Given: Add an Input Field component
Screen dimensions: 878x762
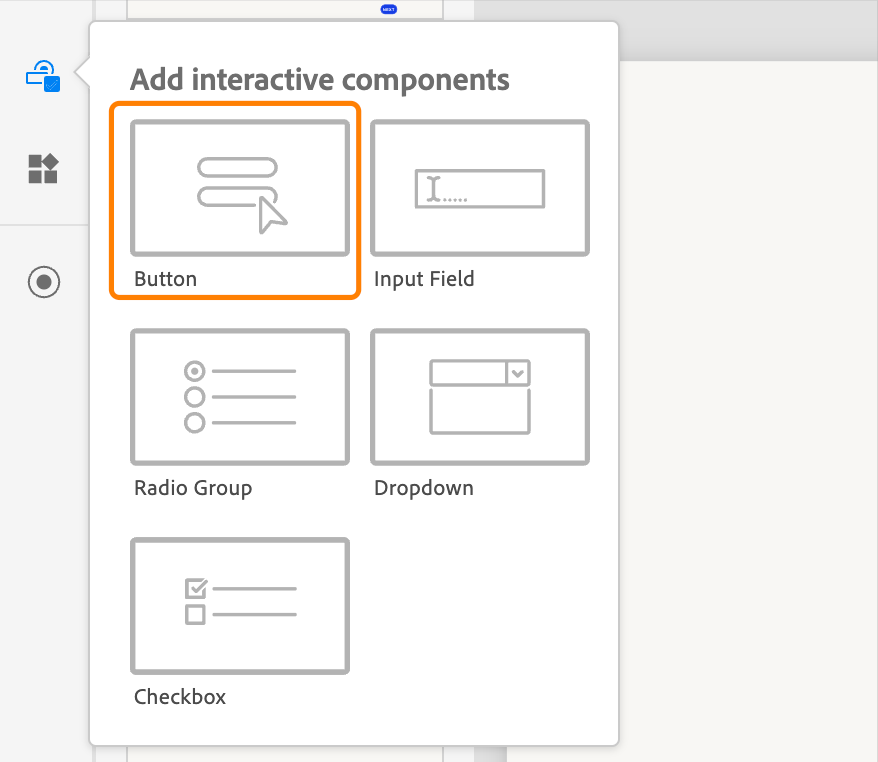Looking at the screenshot, I should [x=479, y=188].
